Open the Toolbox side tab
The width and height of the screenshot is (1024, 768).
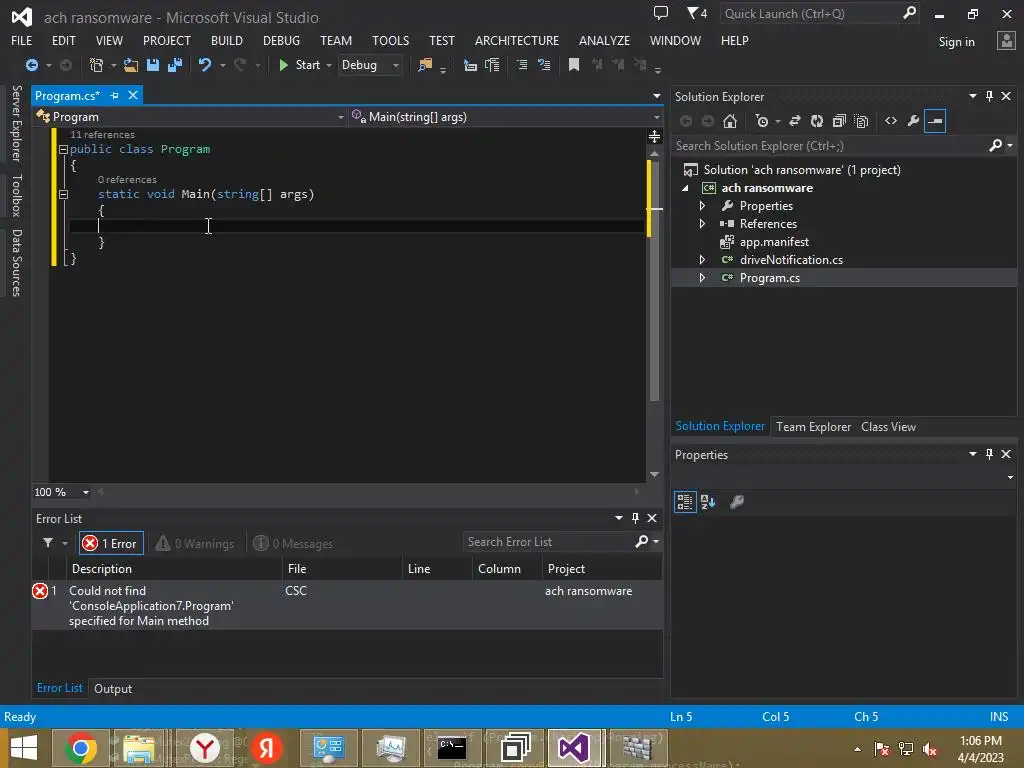tap(17, 195)
